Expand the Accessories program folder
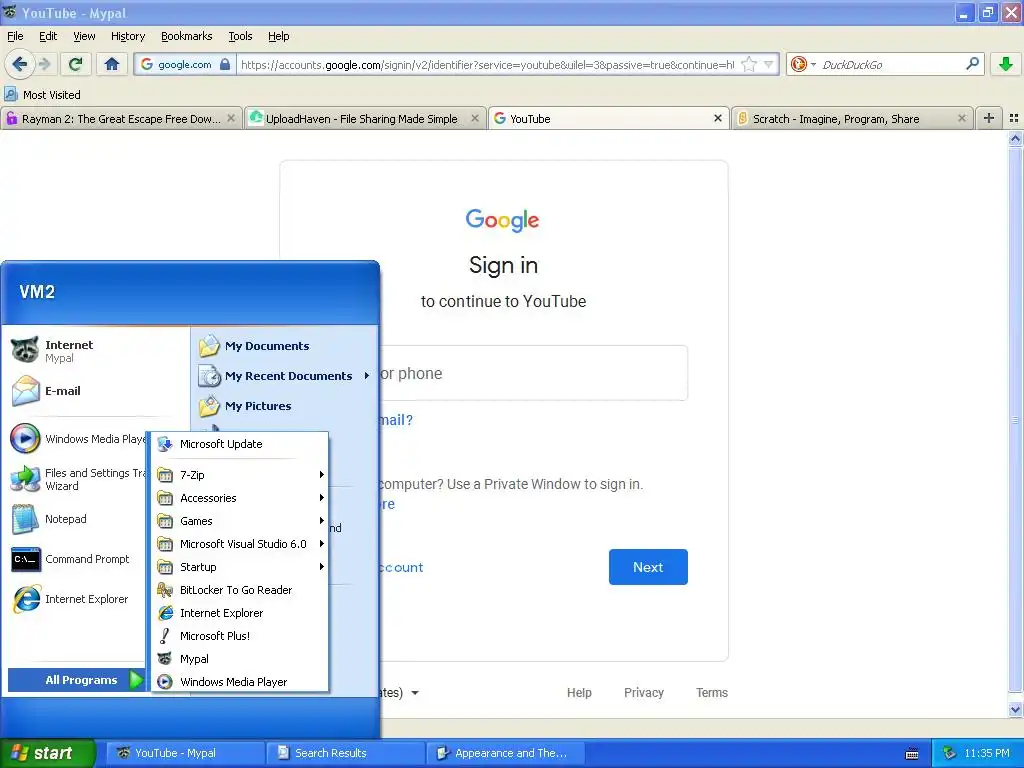 point(240,498)
